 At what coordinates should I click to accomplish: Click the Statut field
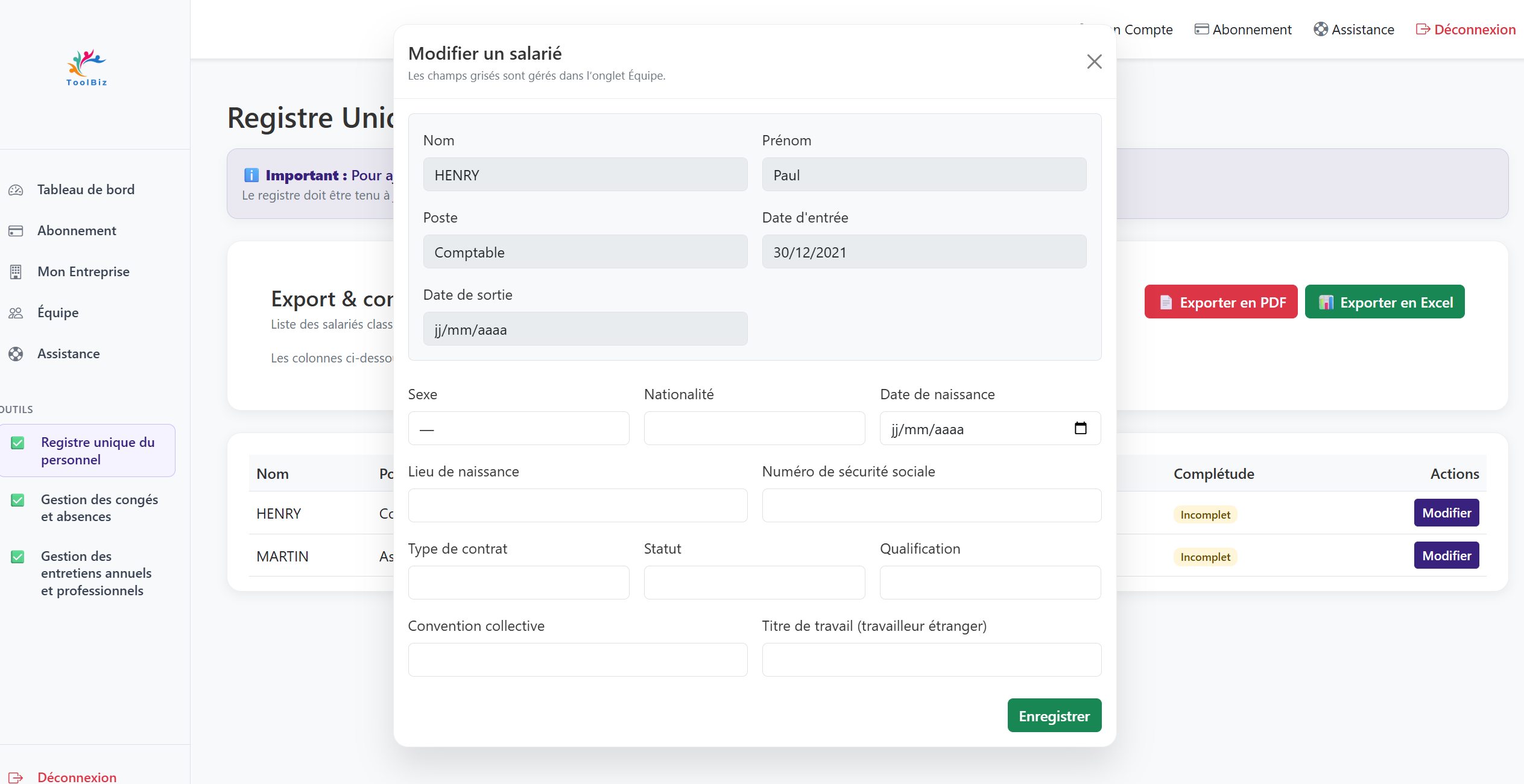(x=754, y=583)
